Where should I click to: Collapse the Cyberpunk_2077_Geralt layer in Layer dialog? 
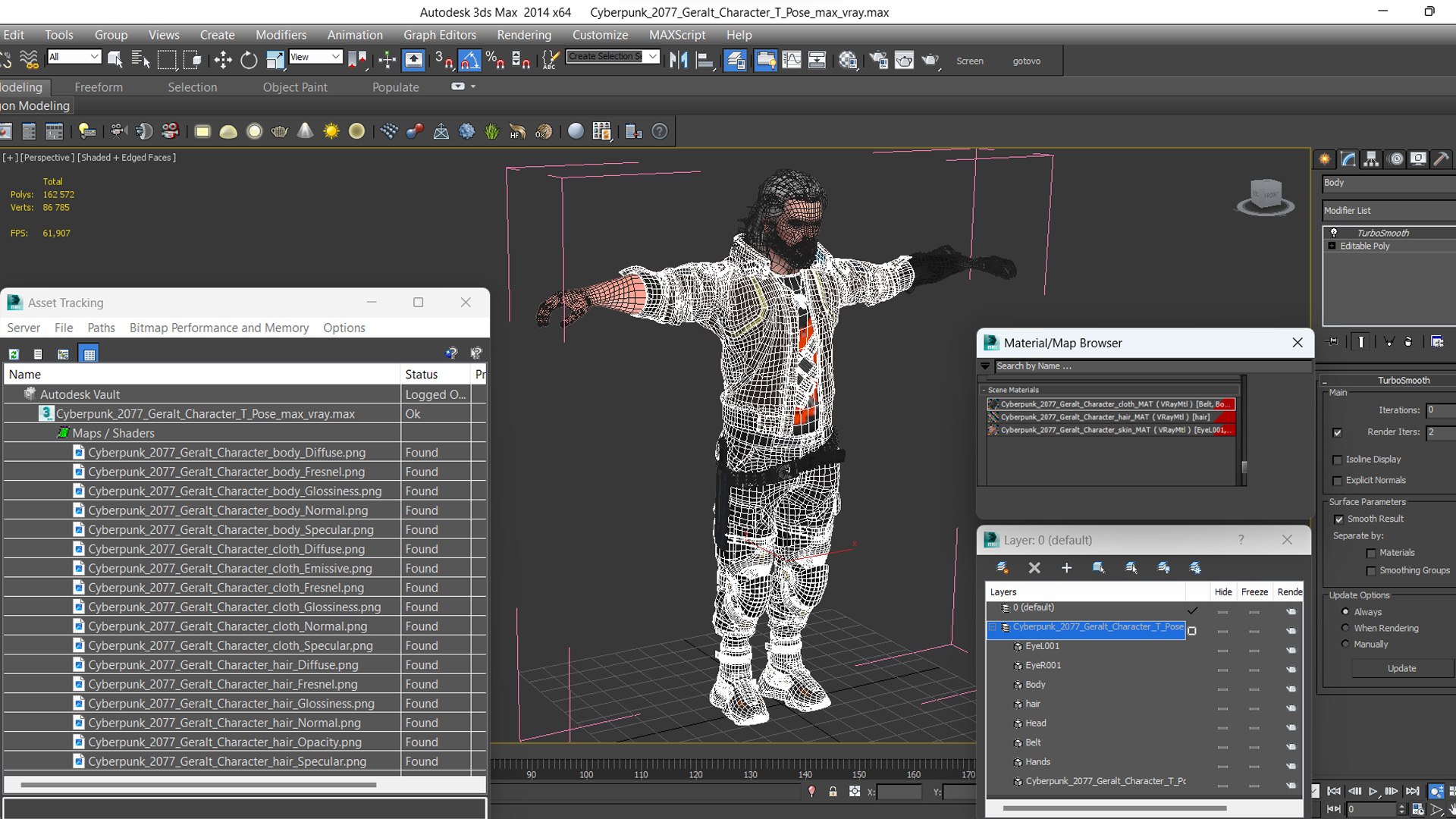pos(993,628)
